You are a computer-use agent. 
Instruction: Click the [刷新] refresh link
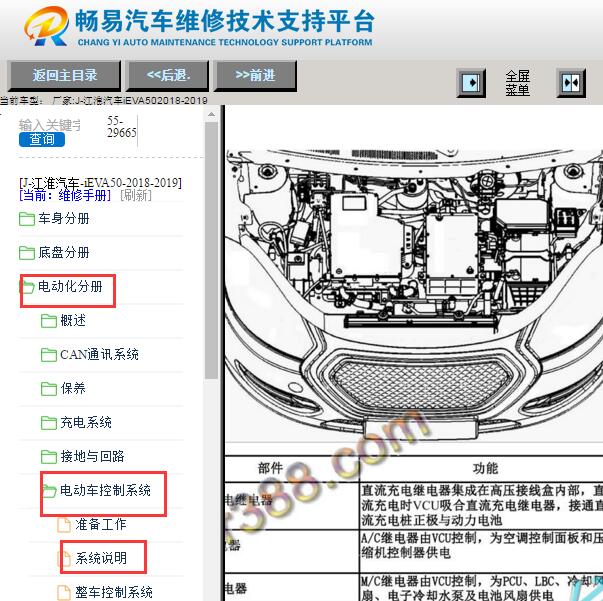click(136, 195)
